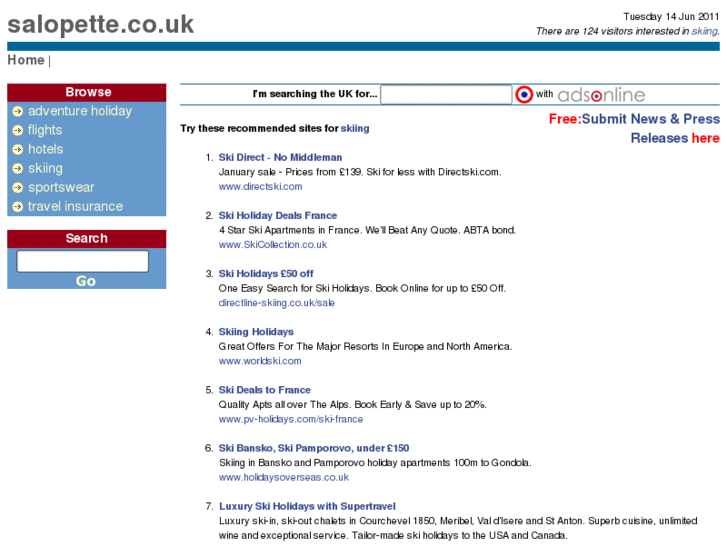Viewport: 727px width, 545px height.
Task: Click the arrow icon beside travel insurance
Action: (18, 206)
